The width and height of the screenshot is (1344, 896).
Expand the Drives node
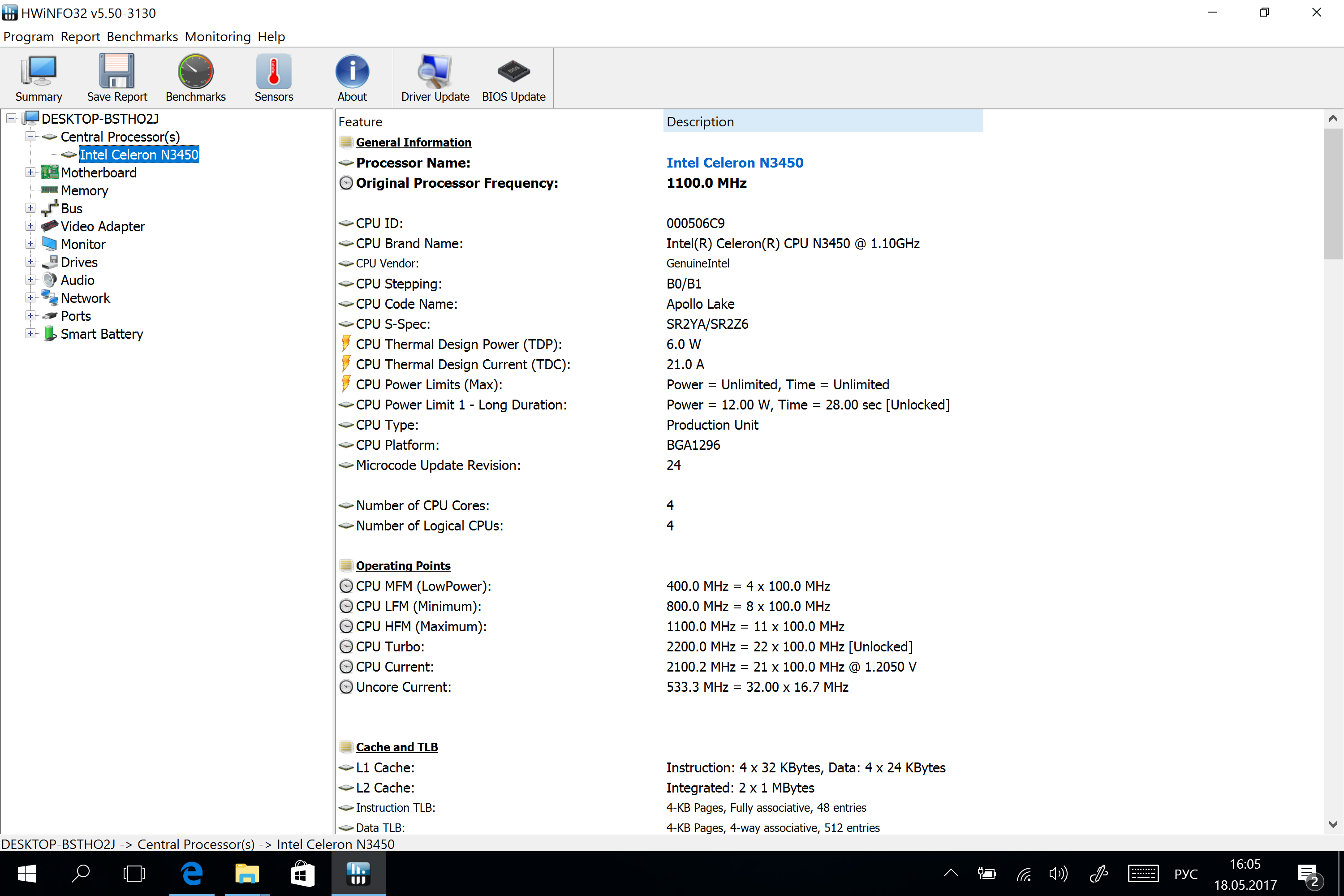(30, 262)
